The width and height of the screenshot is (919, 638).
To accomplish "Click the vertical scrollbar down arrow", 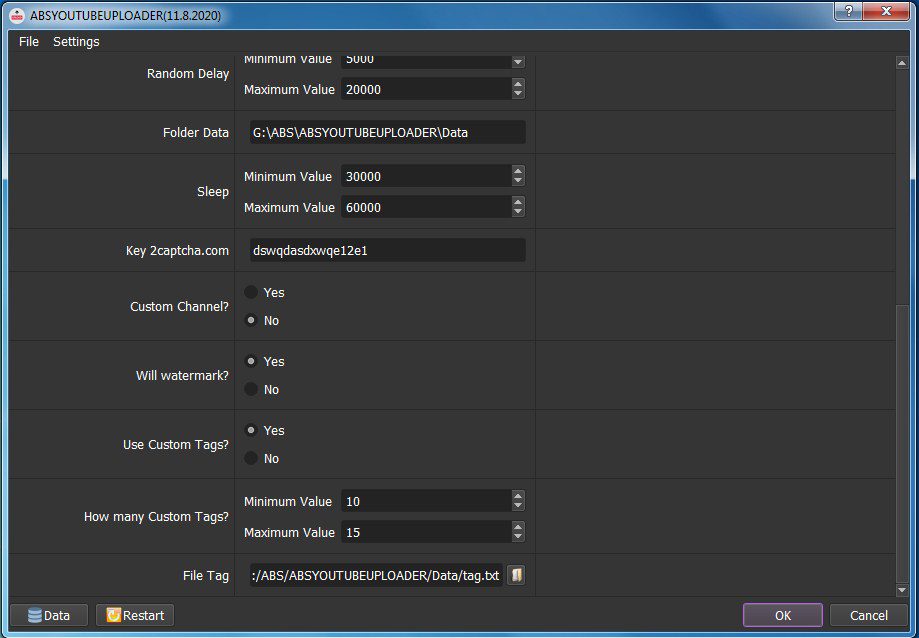I will [x=902, y=590].
